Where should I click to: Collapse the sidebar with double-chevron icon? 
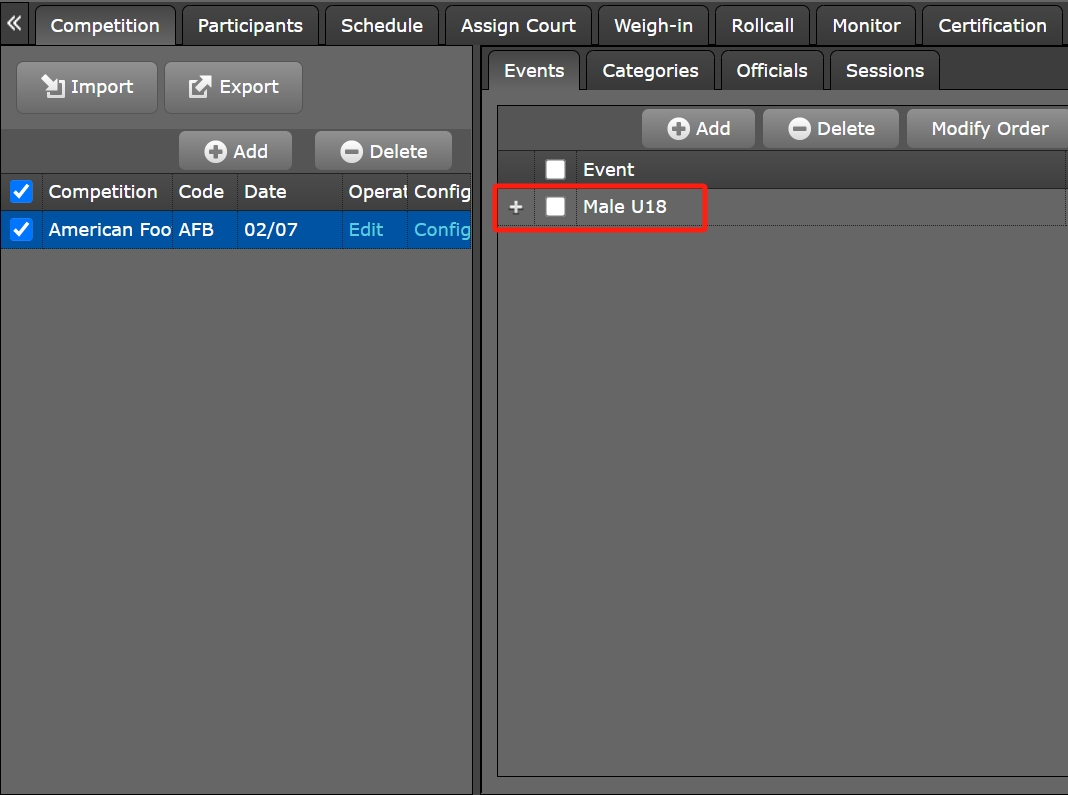pyautogui.click(x=14, y=23)
